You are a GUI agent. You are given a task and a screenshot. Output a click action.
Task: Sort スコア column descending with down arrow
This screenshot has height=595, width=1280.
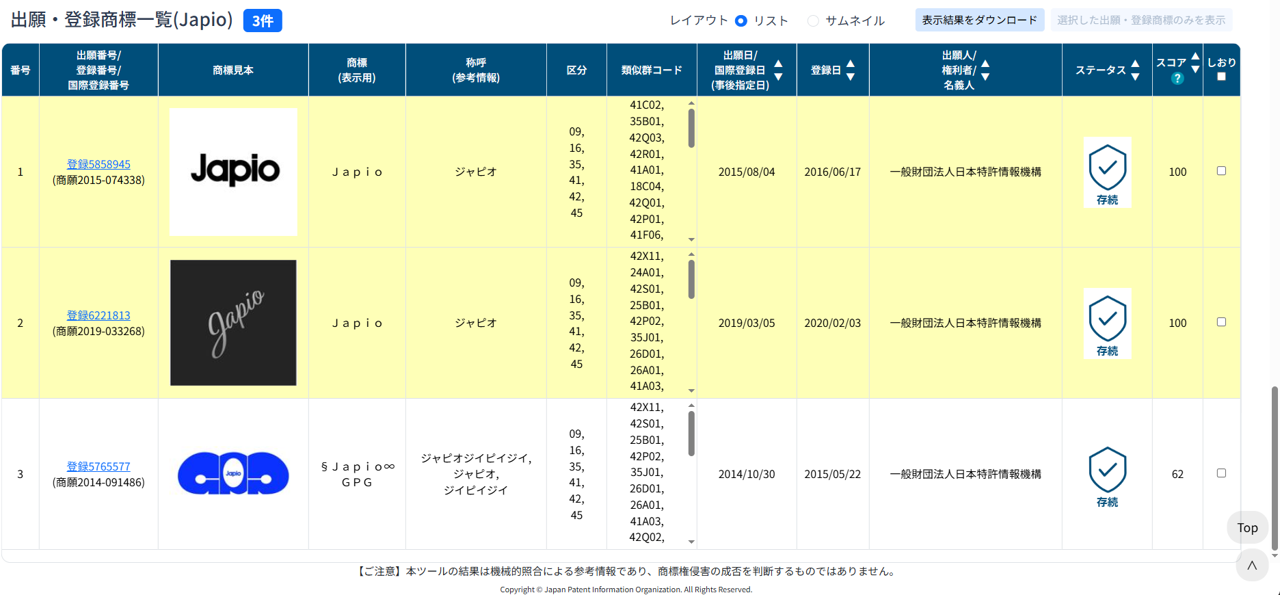(1195, 70)
